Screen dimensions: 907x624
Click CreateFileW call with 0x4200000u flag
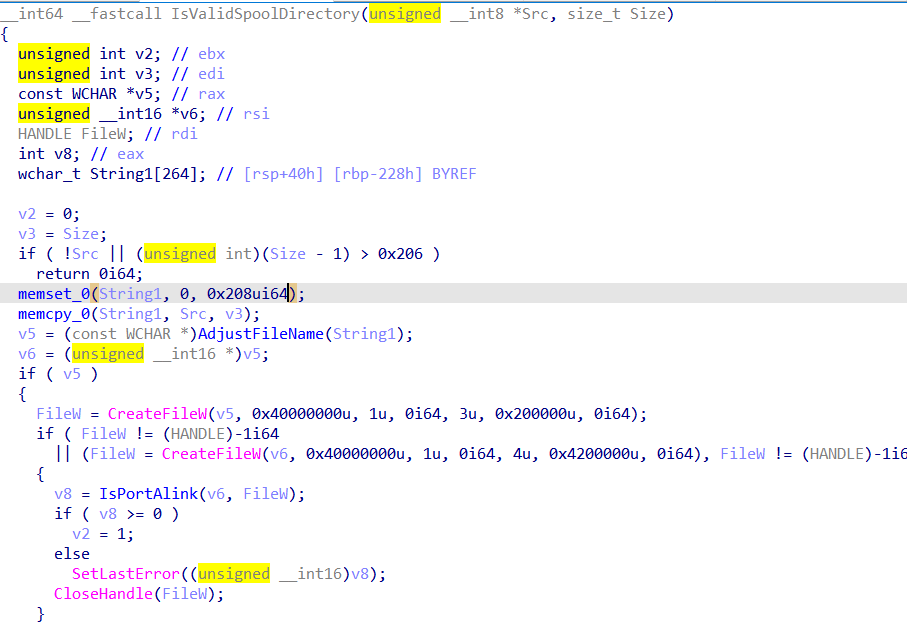click(x=211, y=454)
